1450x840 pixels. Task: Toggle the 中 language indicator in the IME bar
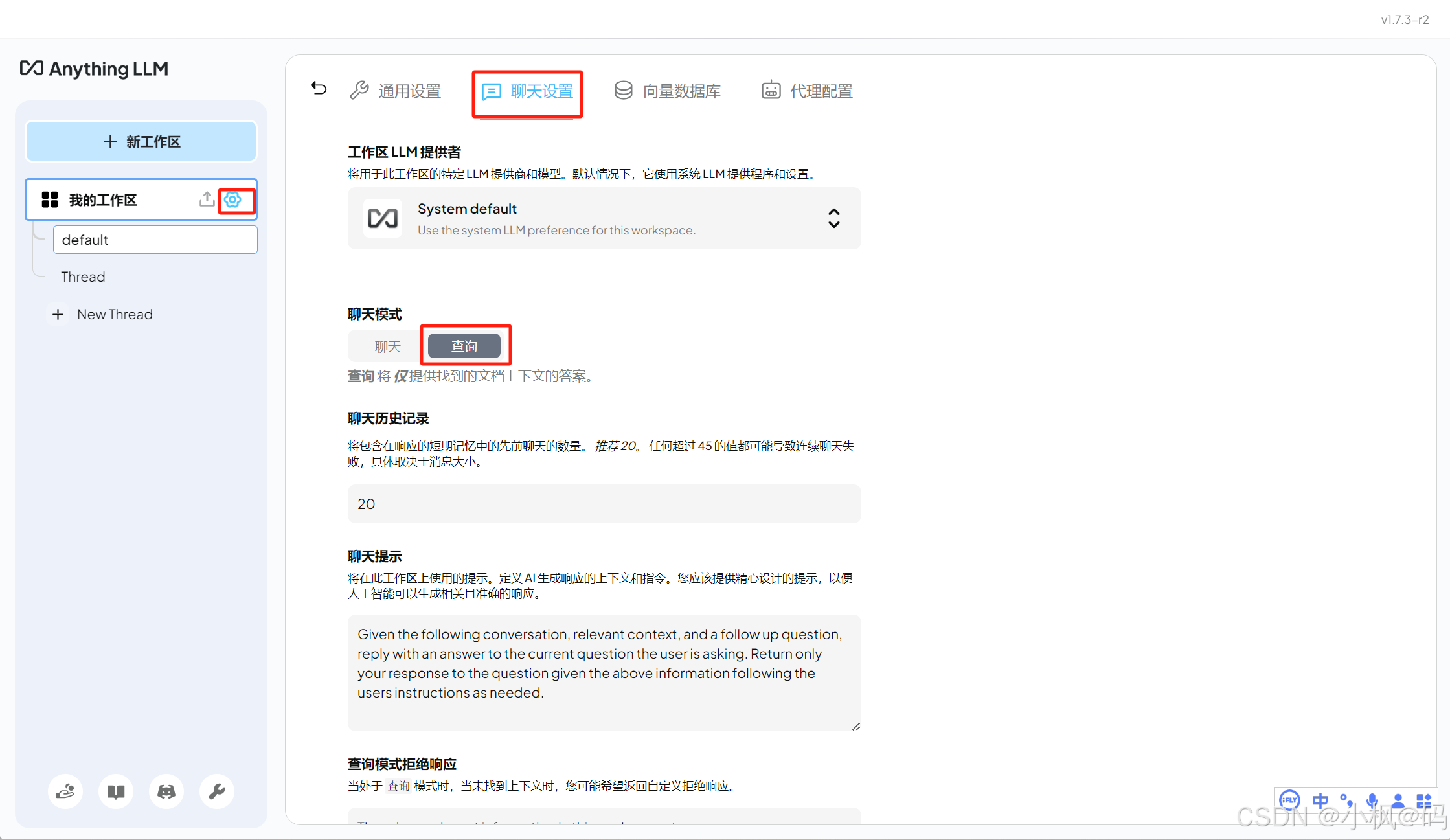pyautogui.click(x=1320, y=801)
